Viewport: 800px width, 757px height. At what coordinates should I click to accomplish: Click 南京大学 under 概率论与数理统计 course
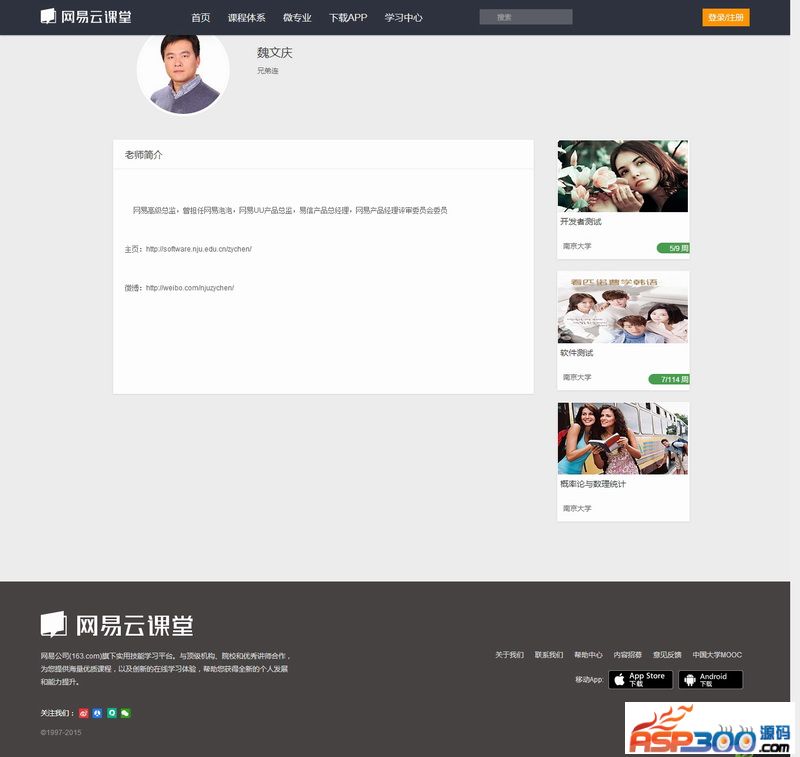point(577,508)
